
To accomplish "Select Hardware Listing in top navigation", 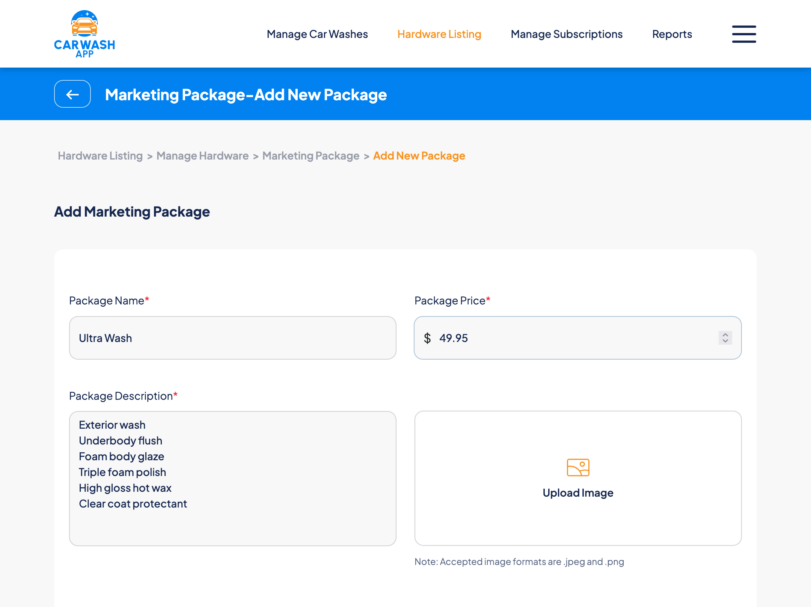I will (x=439, y=34).
